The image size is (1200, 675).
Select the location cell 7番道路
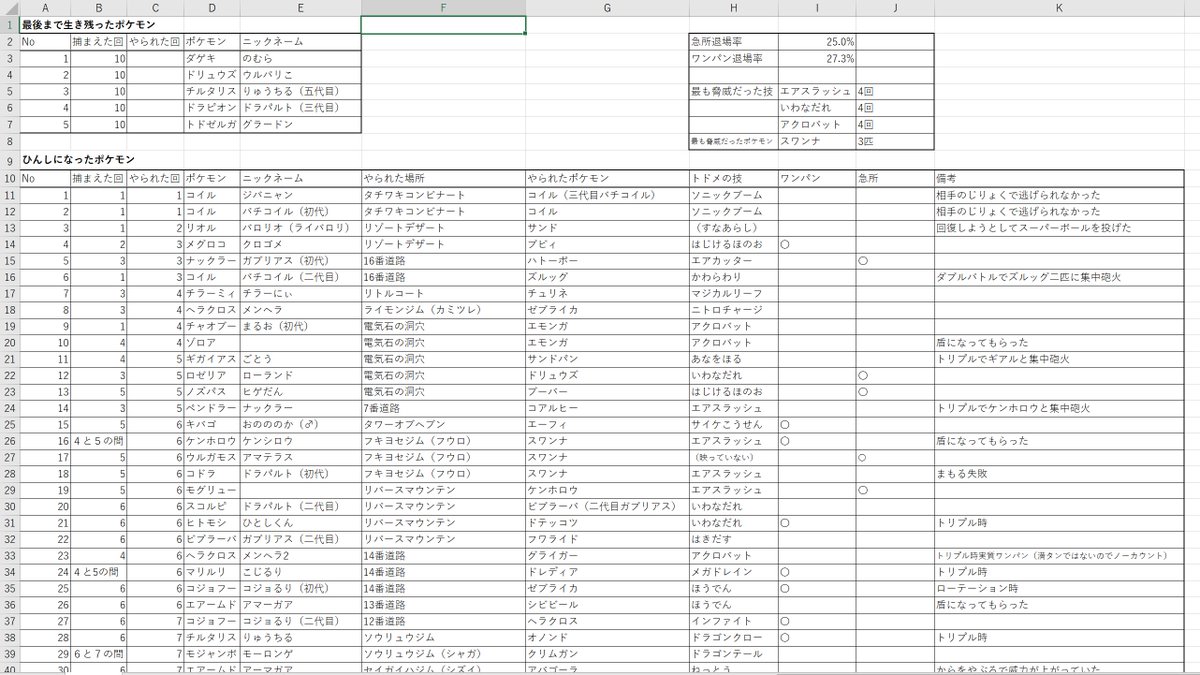[x=443, y=408]
